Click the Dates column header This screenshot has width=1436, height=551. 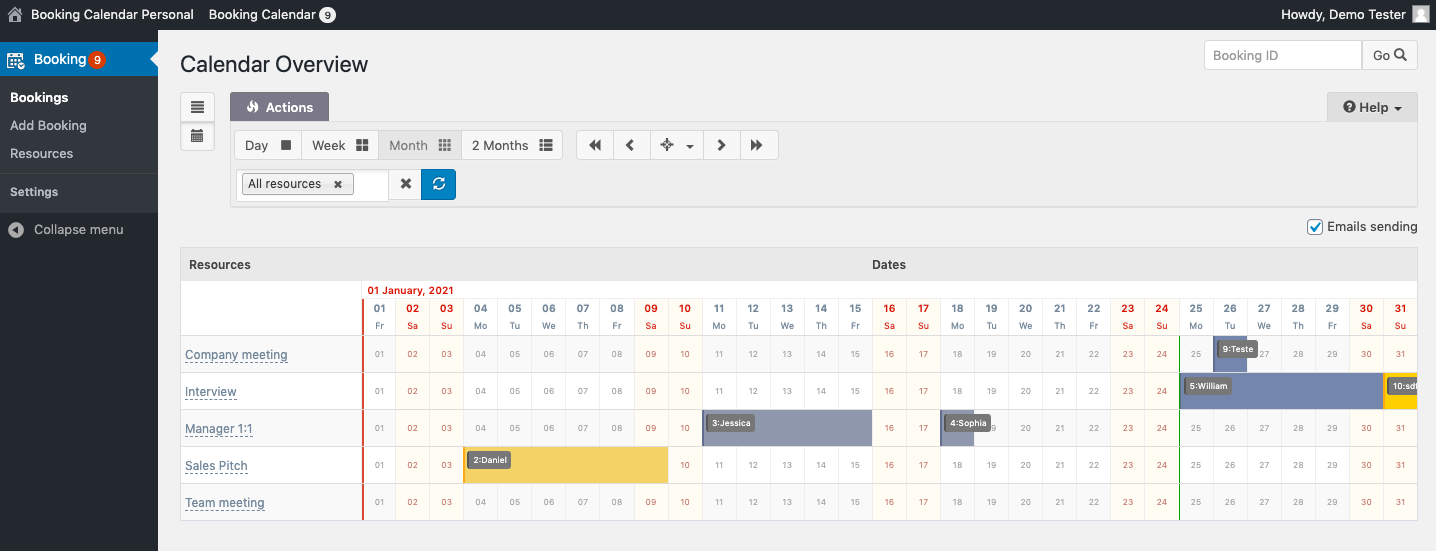click(889, 265)
